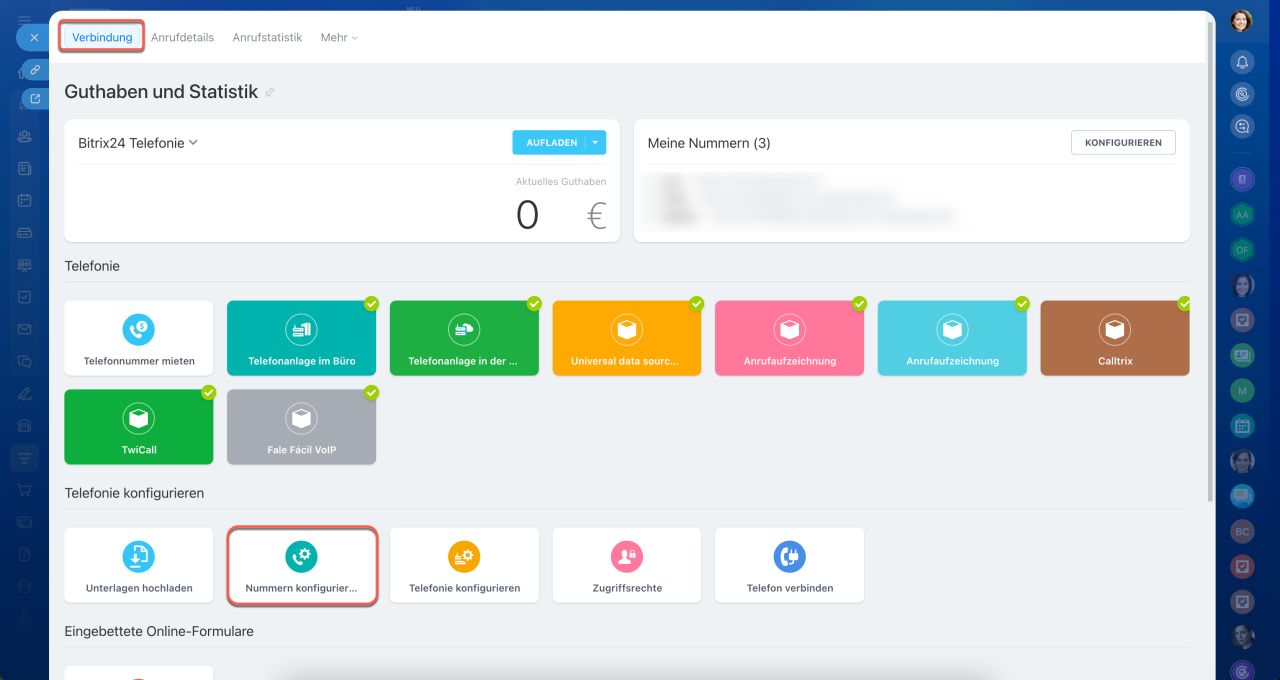Open the pink Zugriffsrechte icon
This screenshot has width=1280, height=680.
click(627, 556)
